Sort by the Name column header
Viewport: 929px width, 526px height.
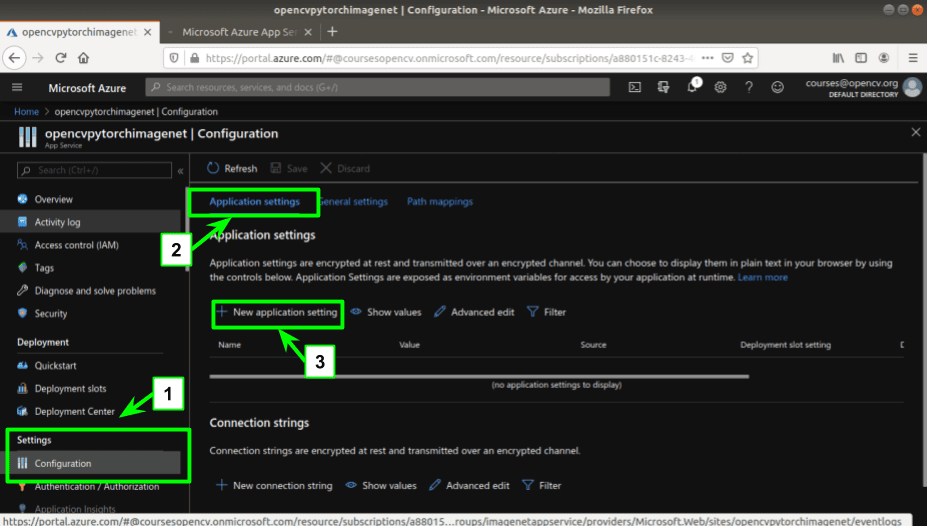(229, 345)
